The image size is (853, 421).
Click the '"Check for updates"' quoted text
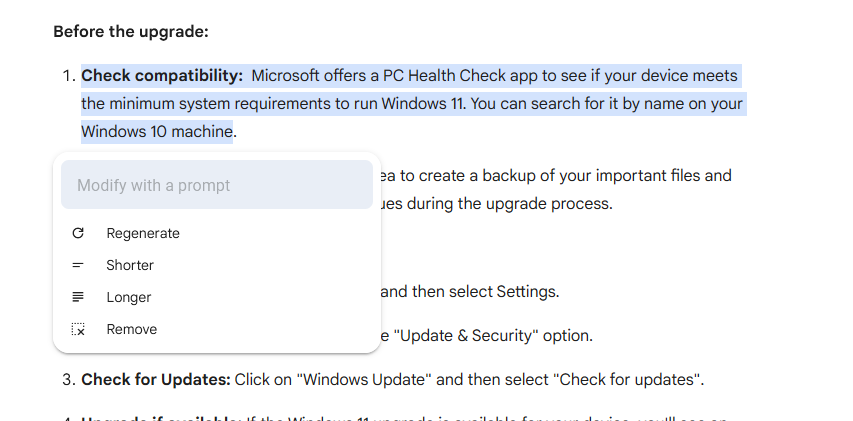click(626, 379)
